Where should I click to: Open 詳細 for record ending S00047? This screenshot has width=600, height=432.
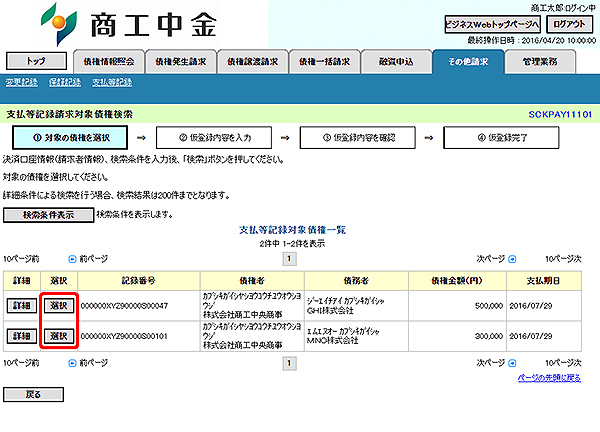(x=22, y=306)
